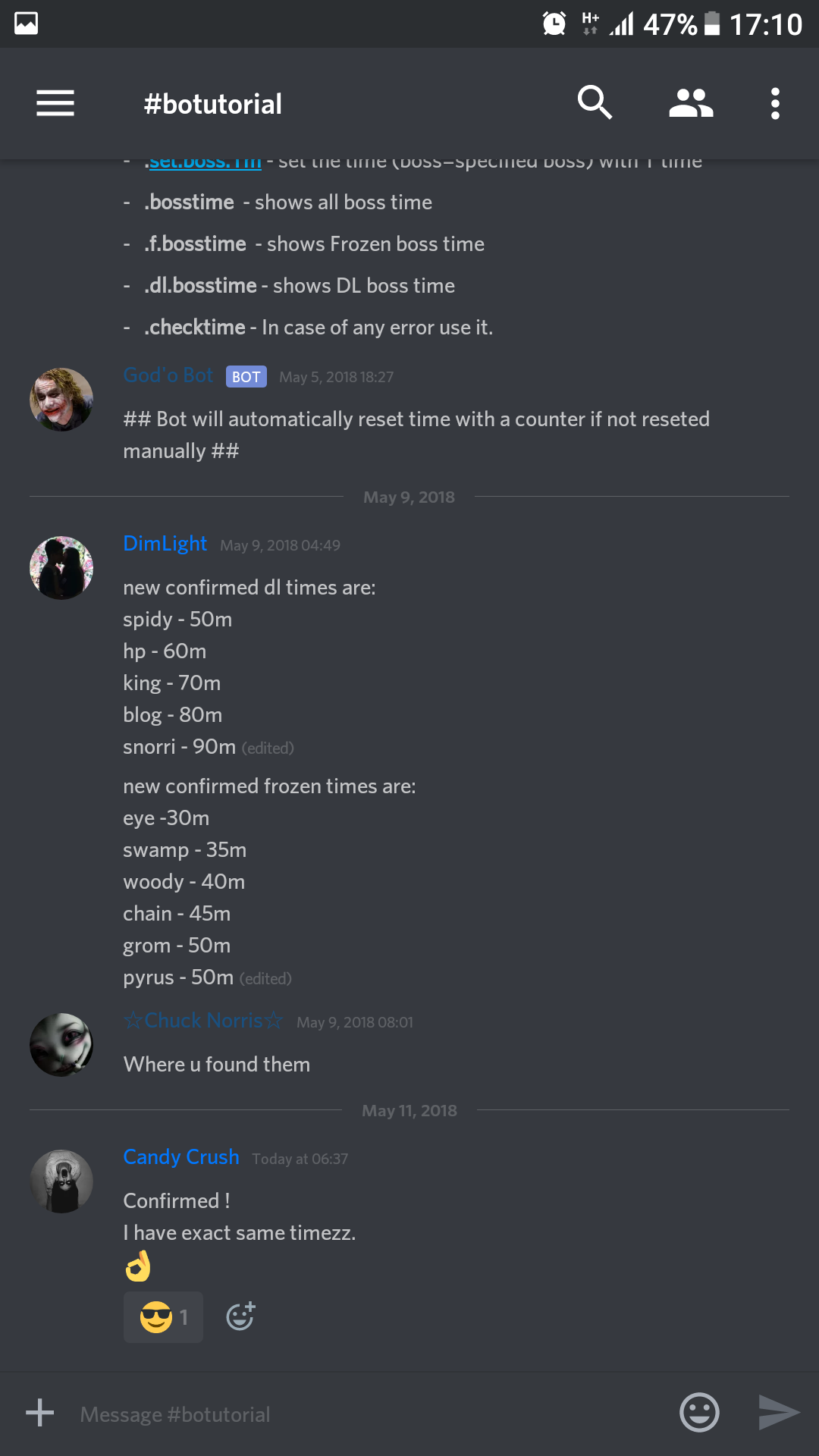Tap the plus attachment icon
Screen dimensions: 819x1456
pyautogui.click(x=39, y=1413)
